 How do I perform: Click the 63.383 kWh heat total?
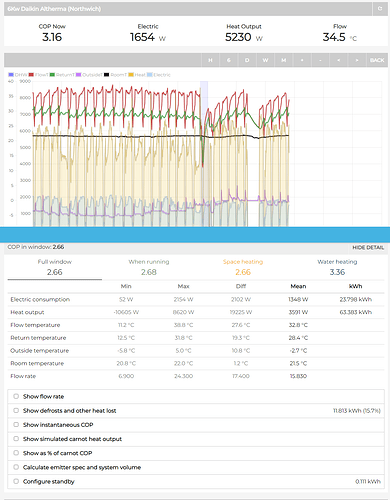click(355, 312)
